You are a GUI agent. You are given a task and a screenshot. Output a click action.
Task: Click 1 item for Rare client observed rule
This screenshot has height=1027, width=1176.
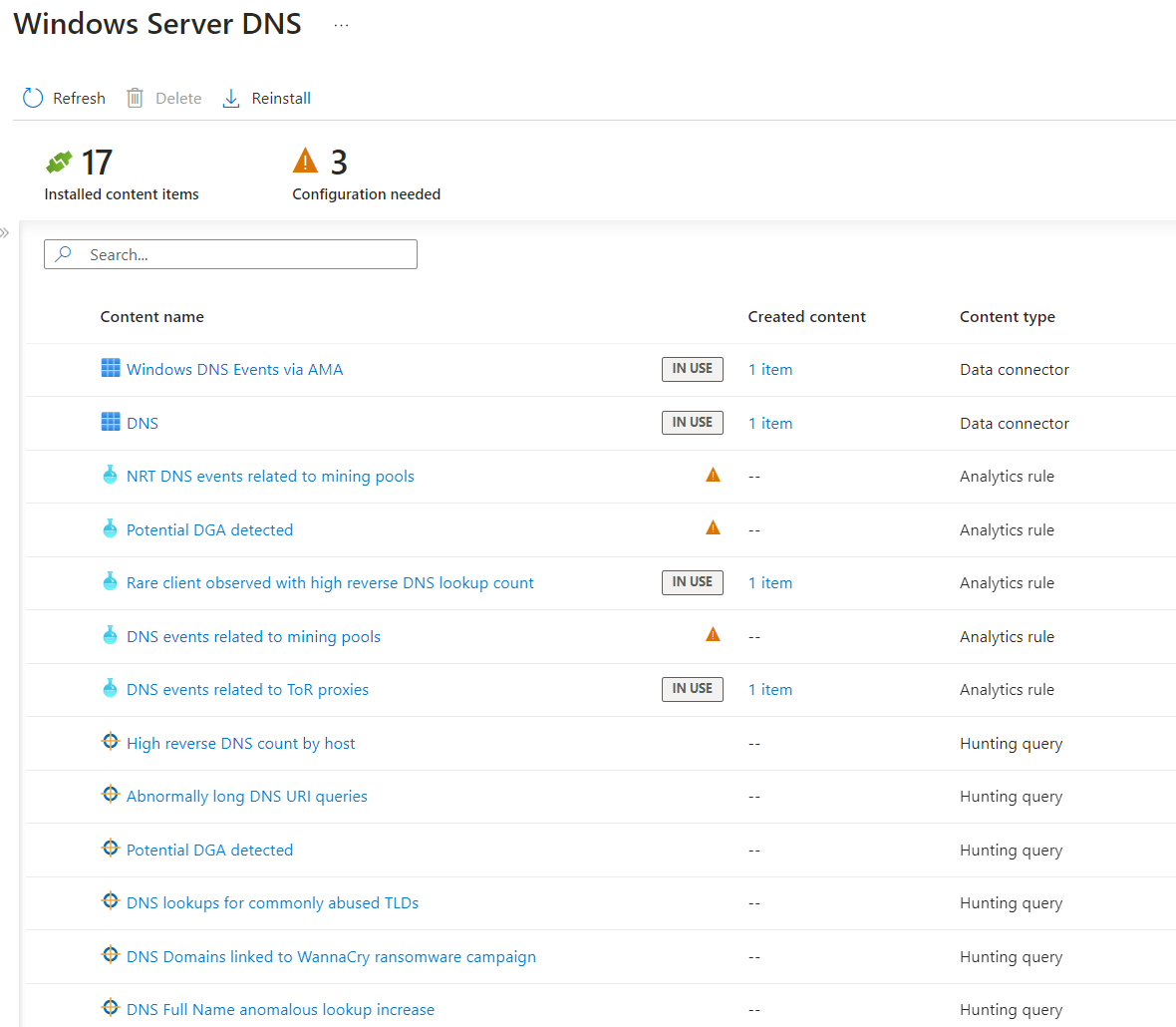point(770,583)
